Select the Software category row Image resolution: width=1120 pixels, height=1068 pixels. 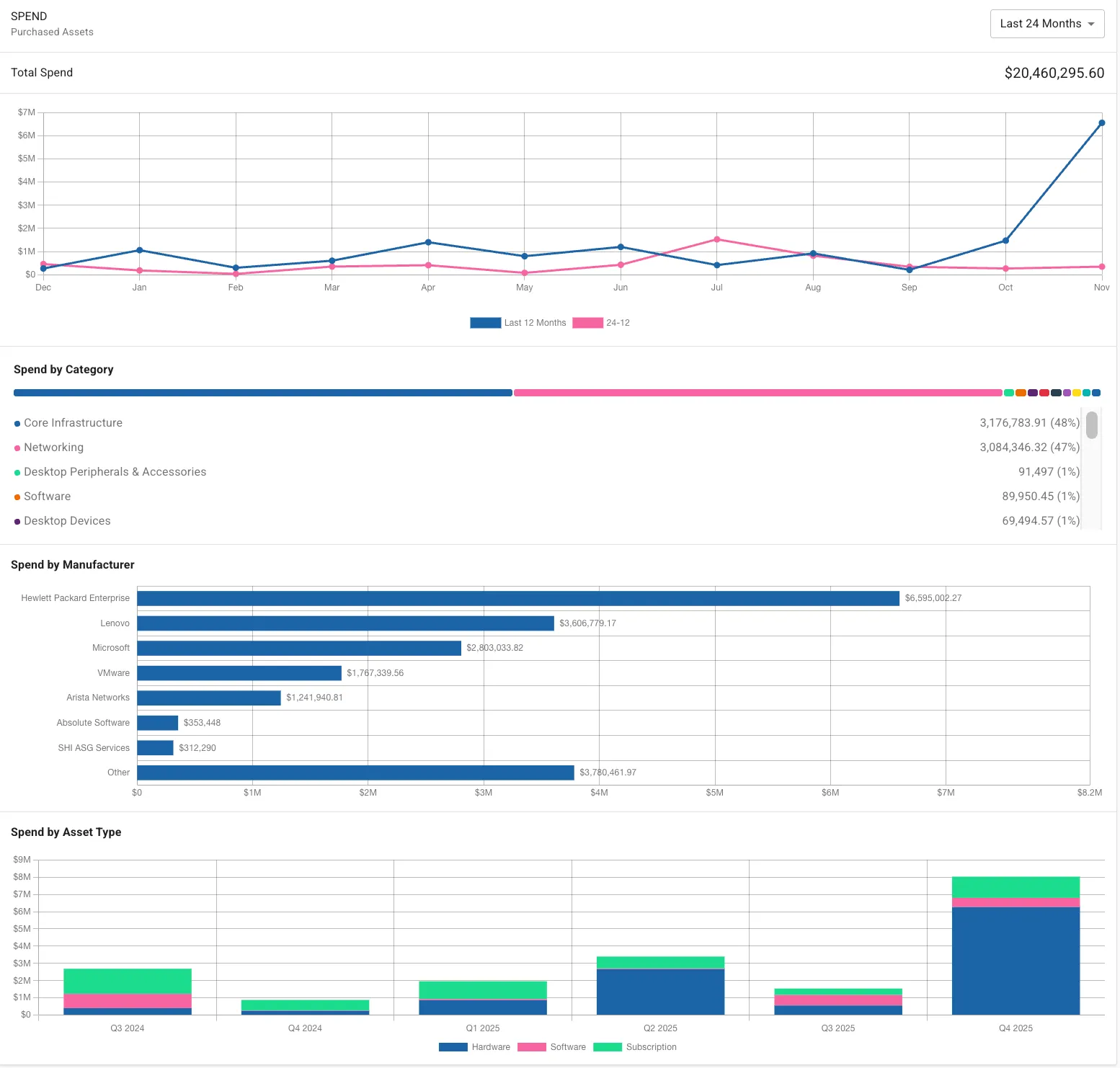pyautogui.click(x=547, y=497)
